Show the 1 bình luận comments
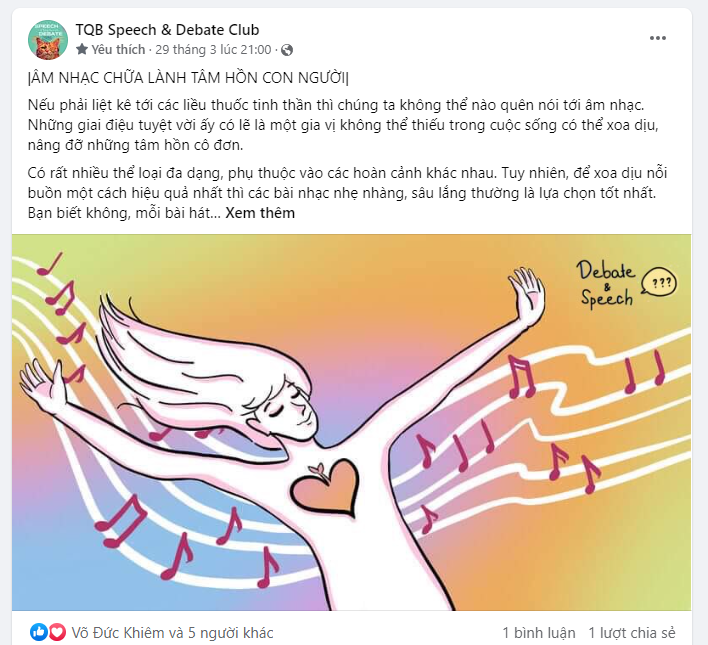This screenshot has width=708, height=645. (x=539, y=632)
